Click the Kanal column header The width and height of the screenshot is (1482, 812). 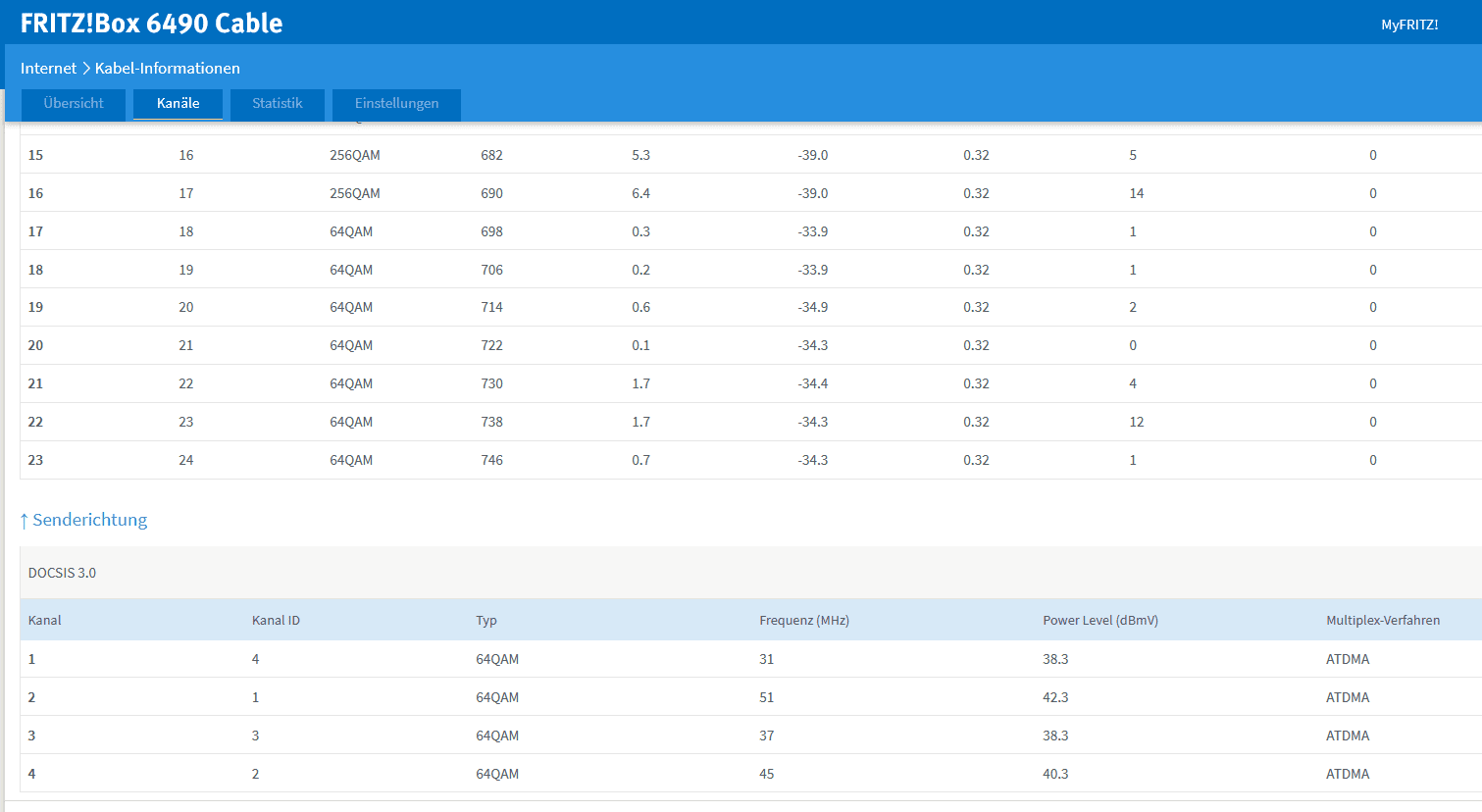pos(45,621)
